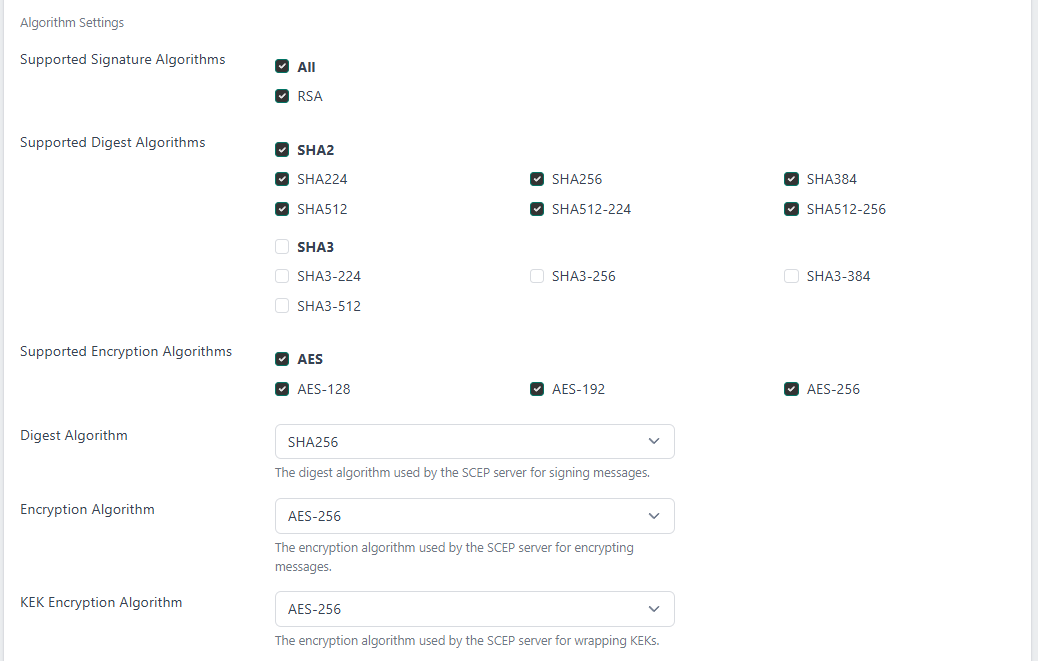This screenshot has height=661, width=1038.
Task: Uncheck the SHA512-256 digest option
Action: (x=792, y=210)
